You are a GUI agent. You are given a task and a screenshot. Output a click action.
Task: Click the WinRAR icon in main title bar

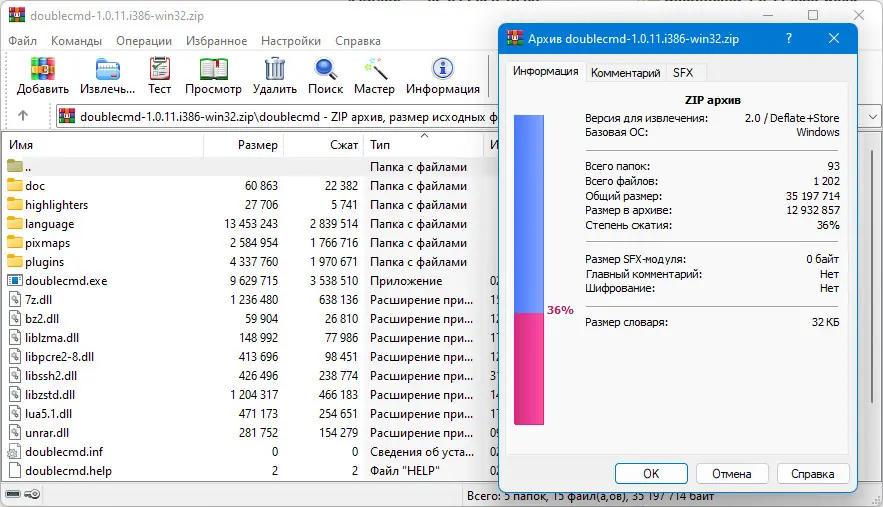click(17, 15)
